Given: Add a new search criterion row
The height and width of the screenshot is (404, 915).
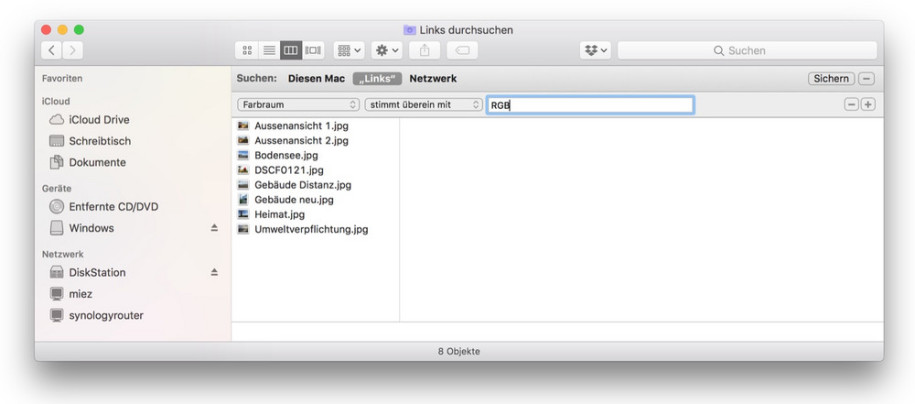Looking at the screenshot, I should coord(868,105).
